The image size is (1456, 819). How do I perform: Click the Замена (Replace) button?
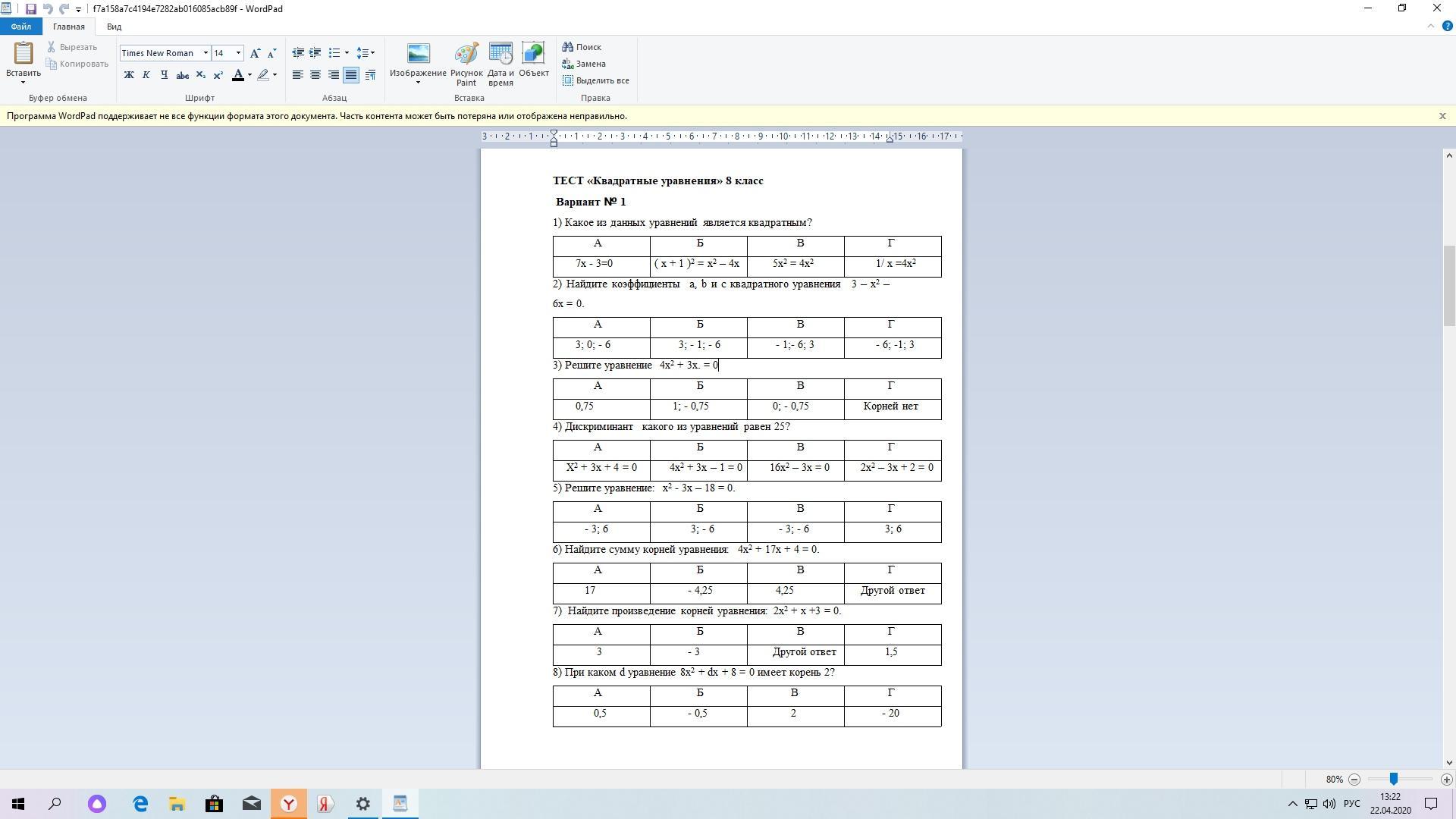583,64
